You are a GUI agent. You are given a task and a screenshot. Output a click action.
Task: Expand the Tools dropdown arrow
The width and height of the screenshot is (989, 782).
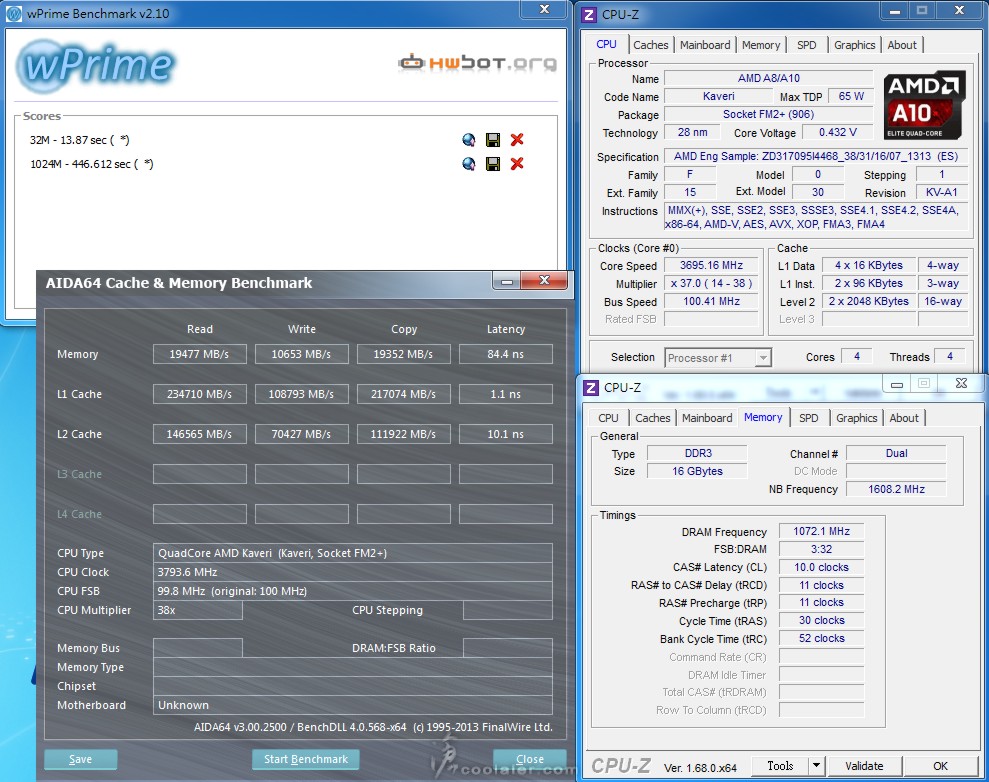point(816,766)
